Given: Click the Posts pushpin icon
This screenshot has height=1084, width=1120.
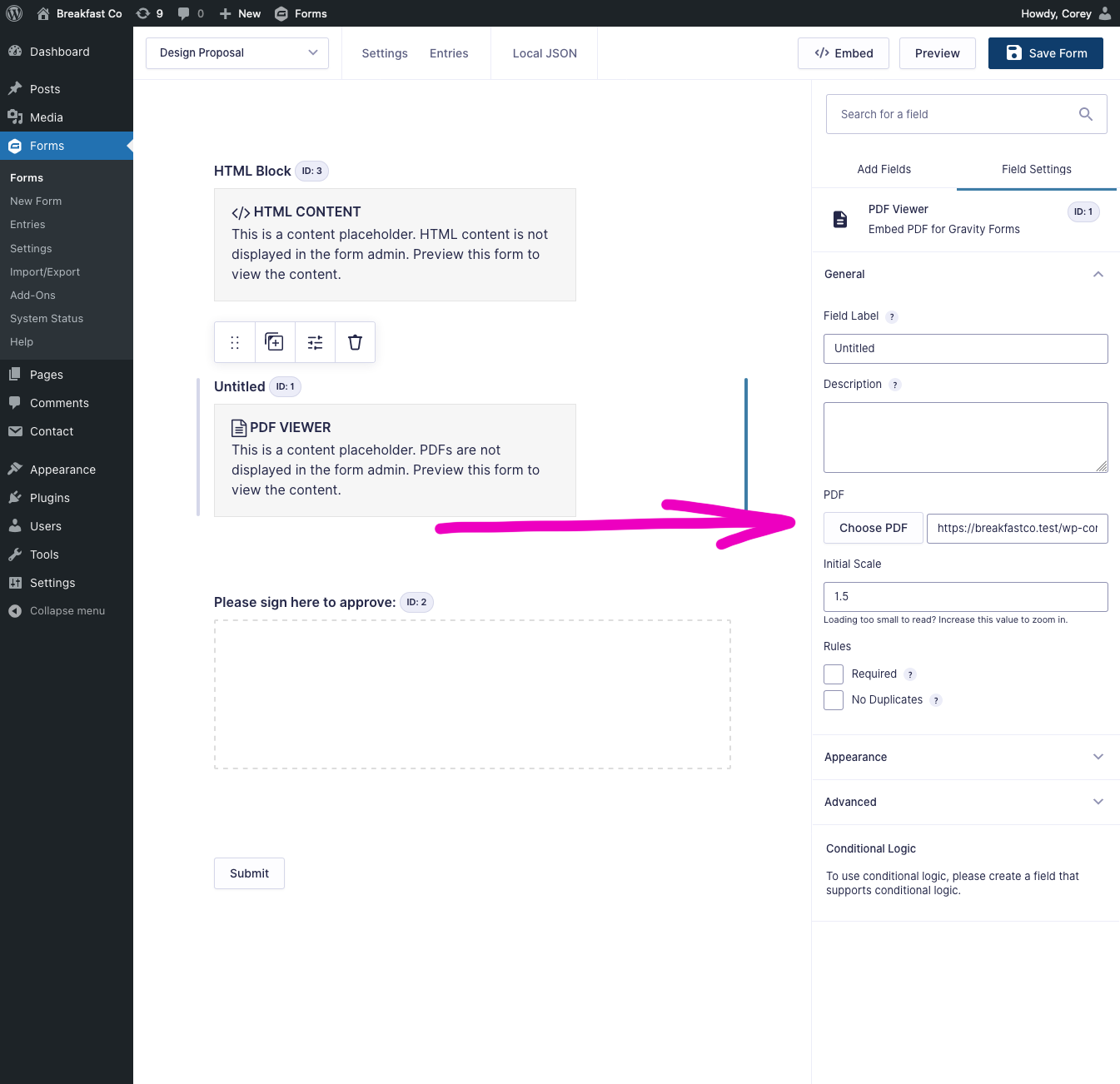Looking at the screenshot, I should 15,89.
